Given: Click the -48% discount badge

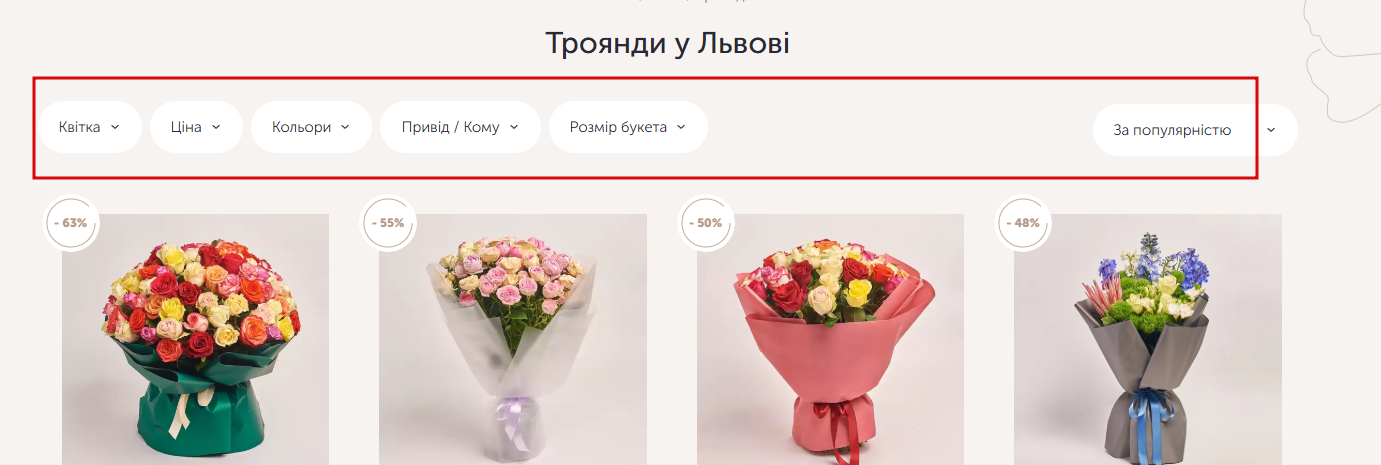Looking at the screenshot, I should (1024, 223).
